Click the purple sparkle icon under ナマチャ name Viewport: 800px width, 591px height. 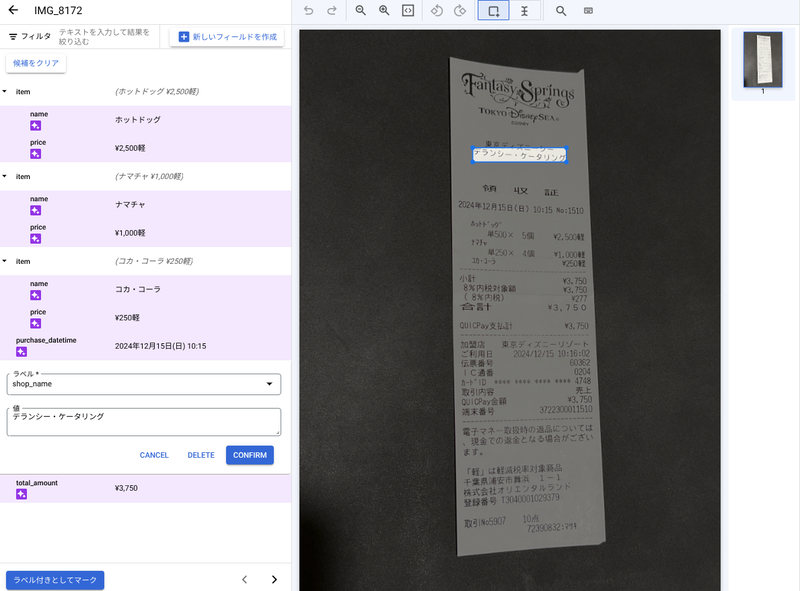[36, 210]
